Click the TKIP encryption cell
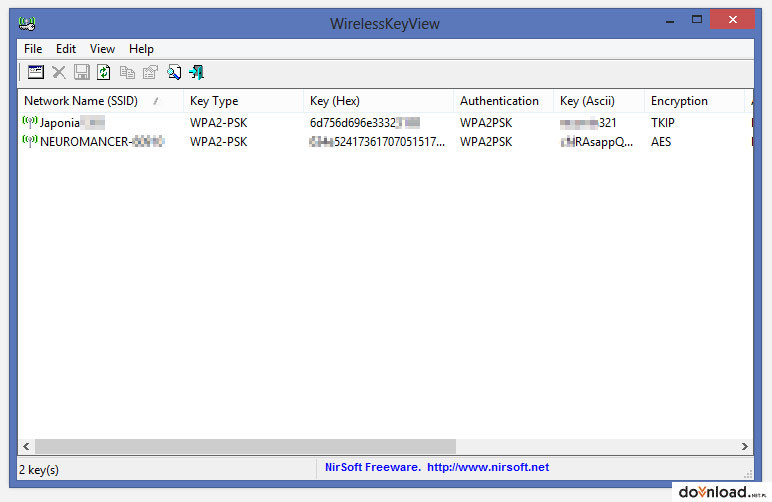The height and width of the screenshot is (502, 772). (x=663, y=123)
